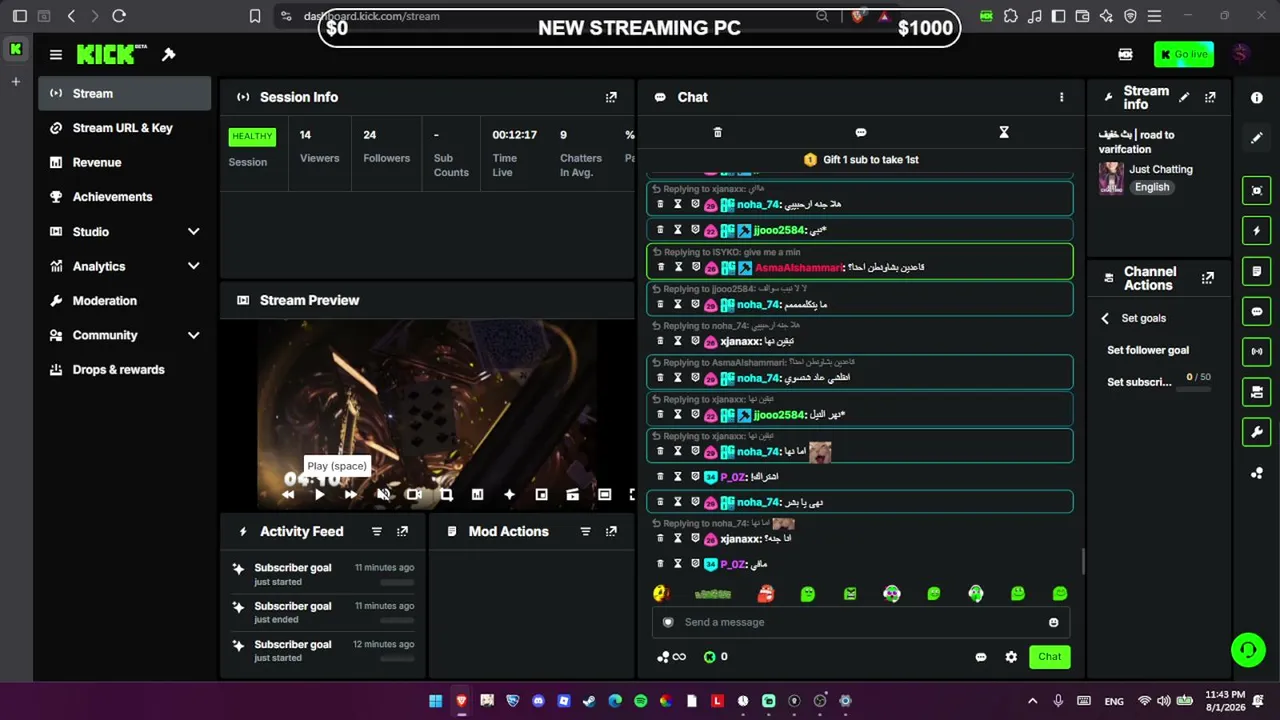This screenshot has height=720, width=1280.
Task: Open the Stream sidebar item
Action: (x=125, y=94)
